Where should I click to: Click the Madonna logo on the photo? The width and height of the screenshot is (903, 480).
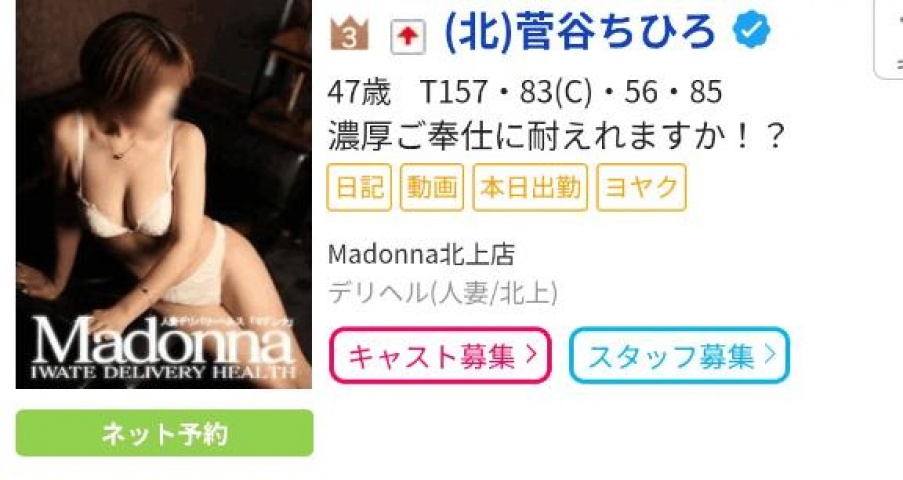pyautogui.click(x=164, y=347)
